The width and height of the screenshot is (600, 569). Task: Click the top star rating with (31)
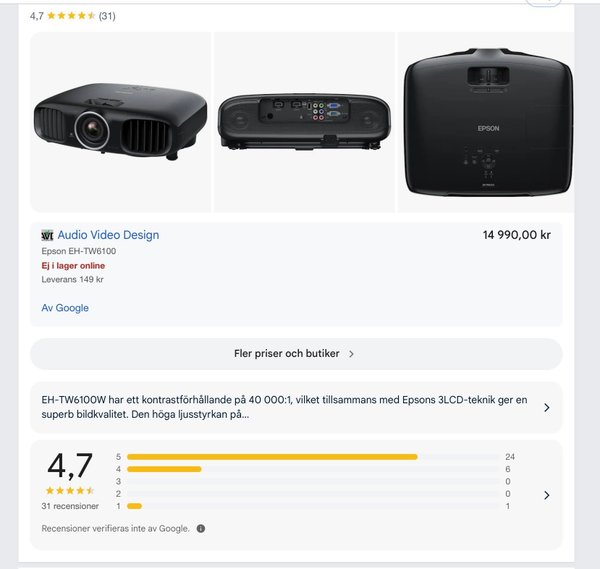pos(73,16)
